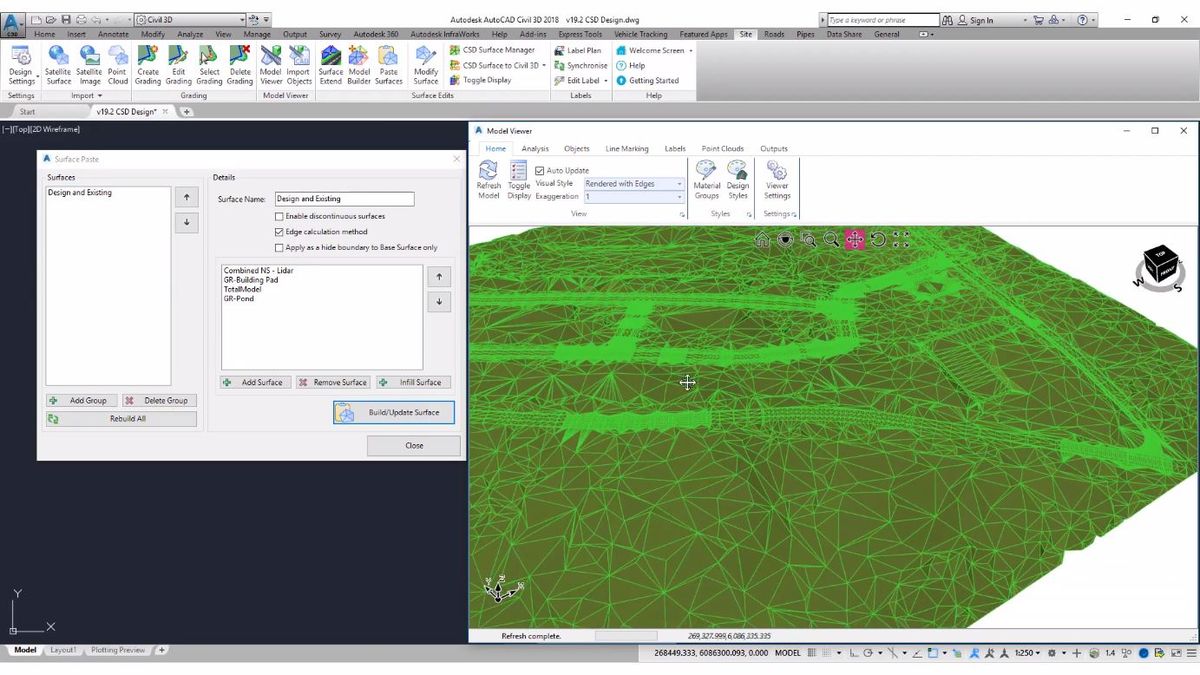Click Synchronise in the Labels panel
The height and width of the screenshot is (675, 1200).
(580, 65)
